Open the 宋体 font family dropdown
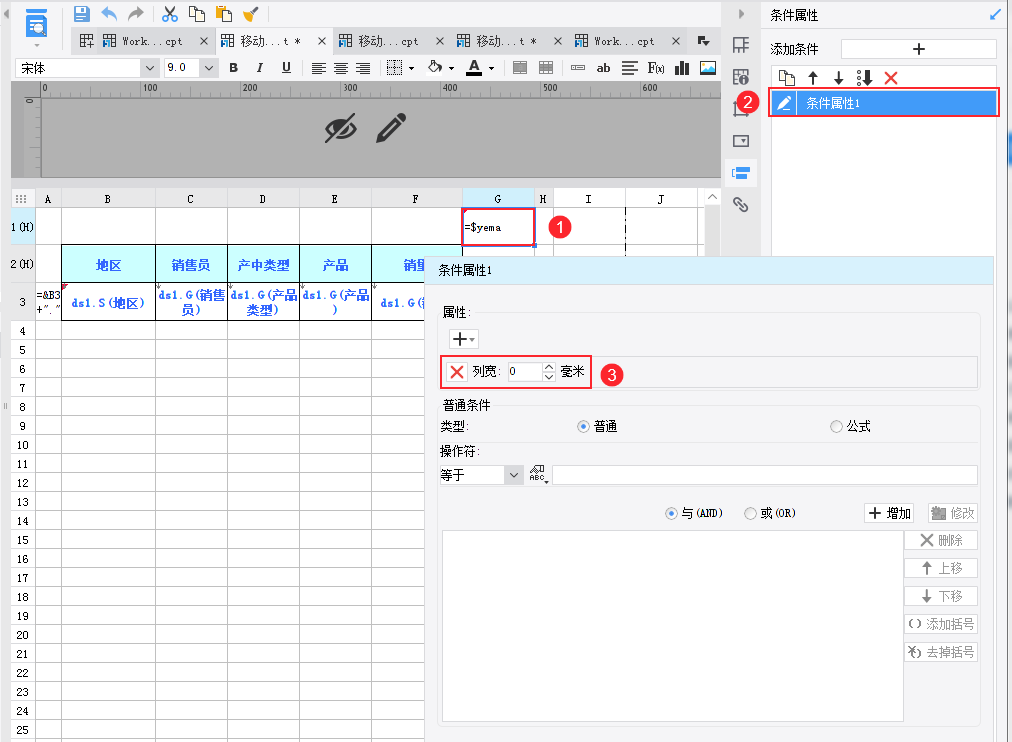Viewport: 1012px width, 742px height. click(x=86, y=68)
